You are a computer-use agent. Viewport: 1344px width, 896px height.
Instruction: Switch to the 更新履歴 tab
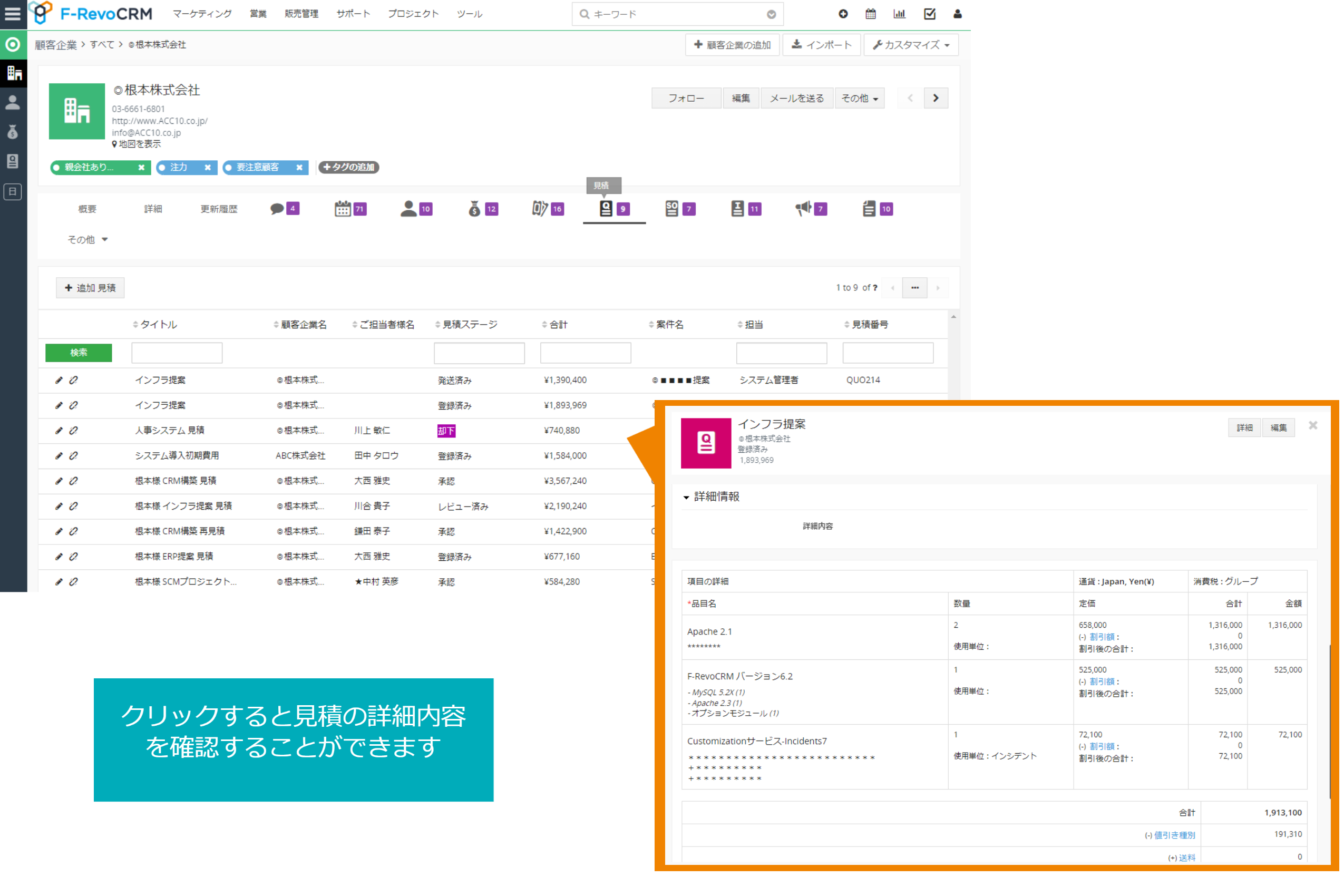(219, 209)
